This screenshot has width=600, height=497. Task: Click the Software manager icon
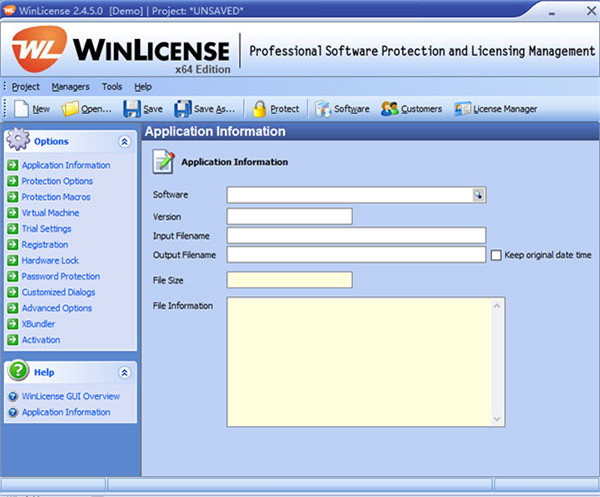point(323,109)
